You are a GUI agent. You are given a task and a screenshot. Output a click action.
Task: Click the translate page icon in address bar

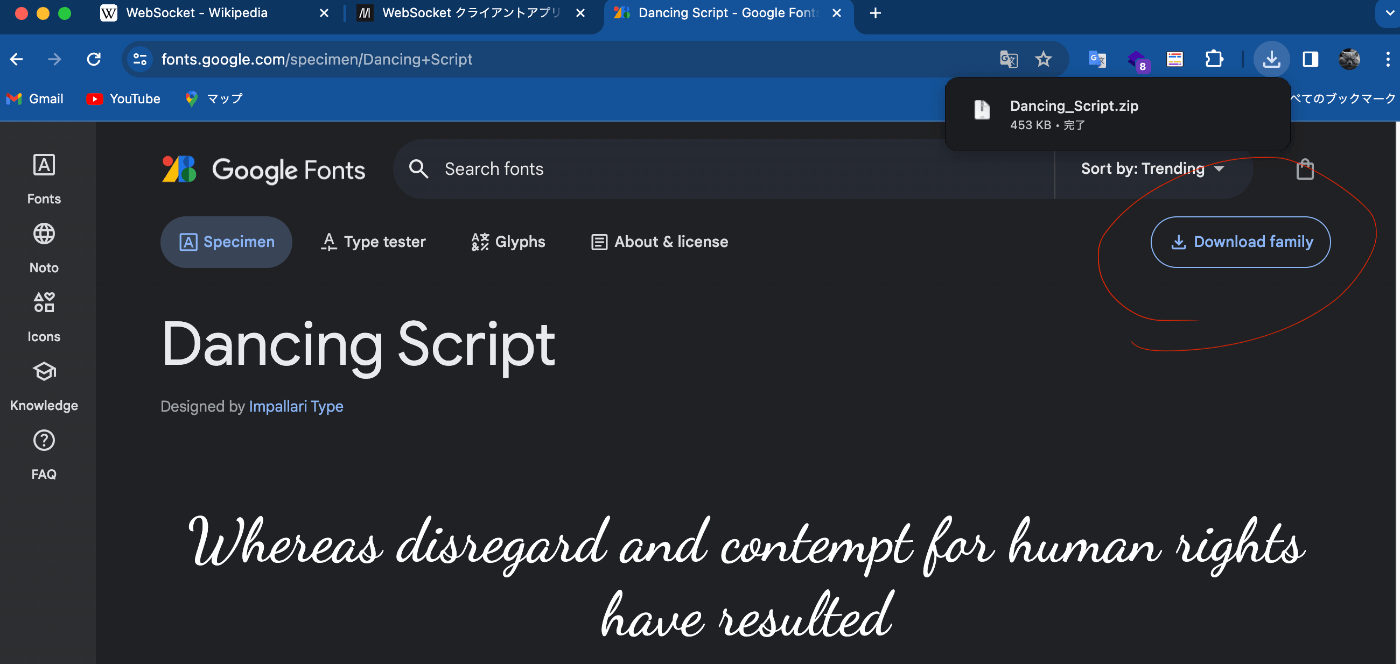point(1009,59)
